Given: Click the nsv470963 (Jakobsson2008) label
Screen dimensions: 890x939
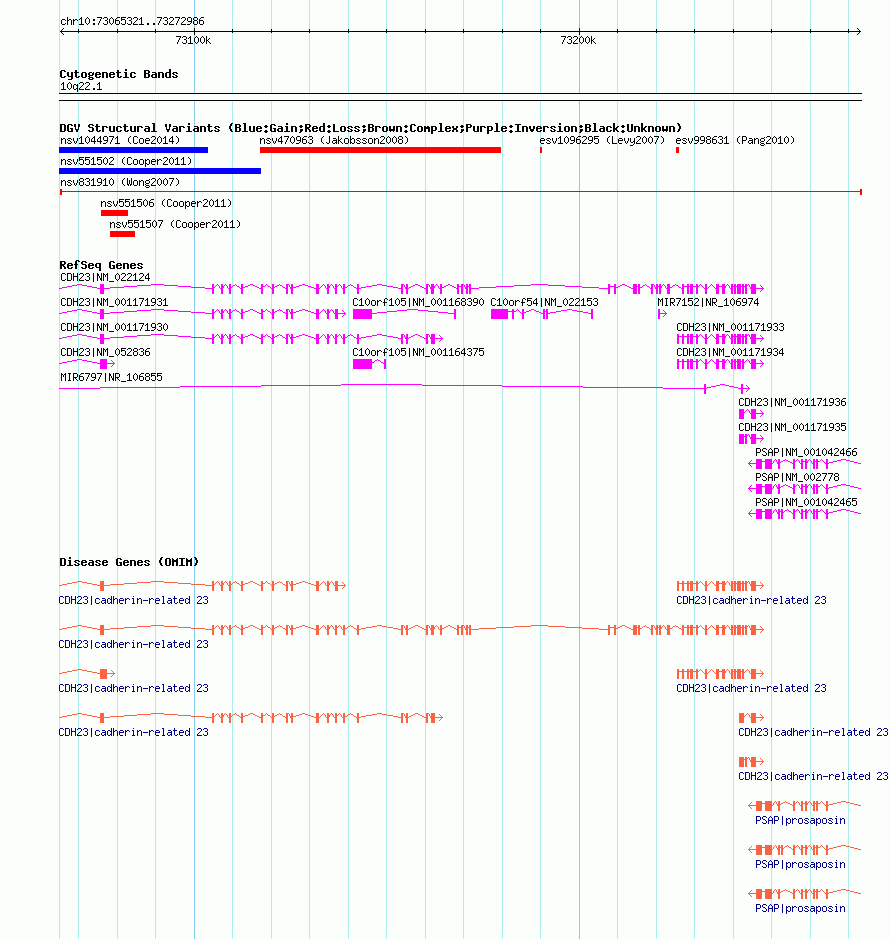Looking at the screenshot, I should click(x=334, y=140).
